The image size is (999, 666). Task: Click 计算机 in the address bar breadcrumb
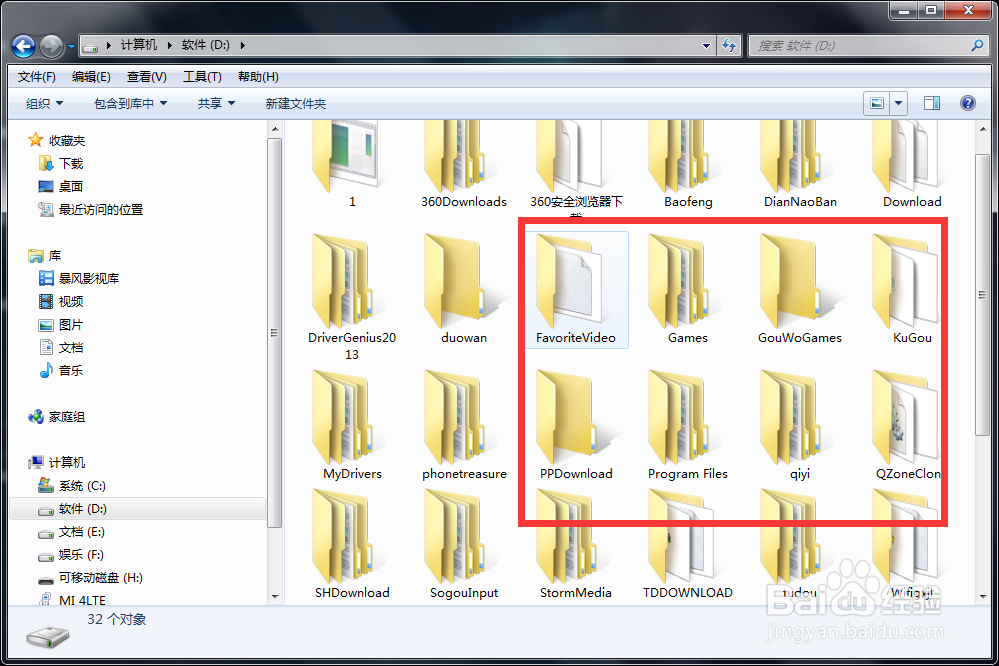[138, 45]
